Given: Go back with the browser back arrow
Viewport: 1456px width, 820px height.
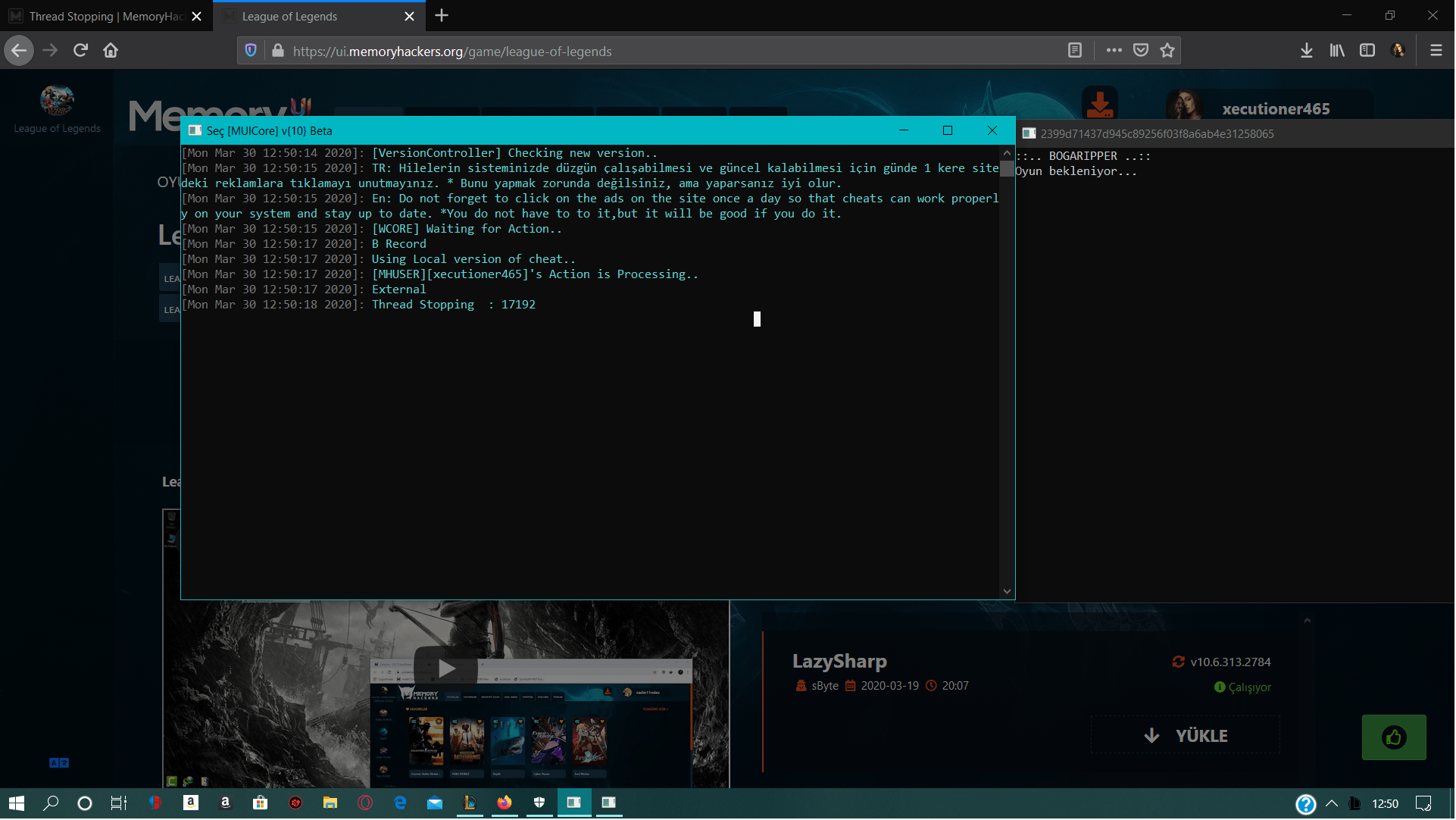Looking at the screenshot, I should 19,51.
